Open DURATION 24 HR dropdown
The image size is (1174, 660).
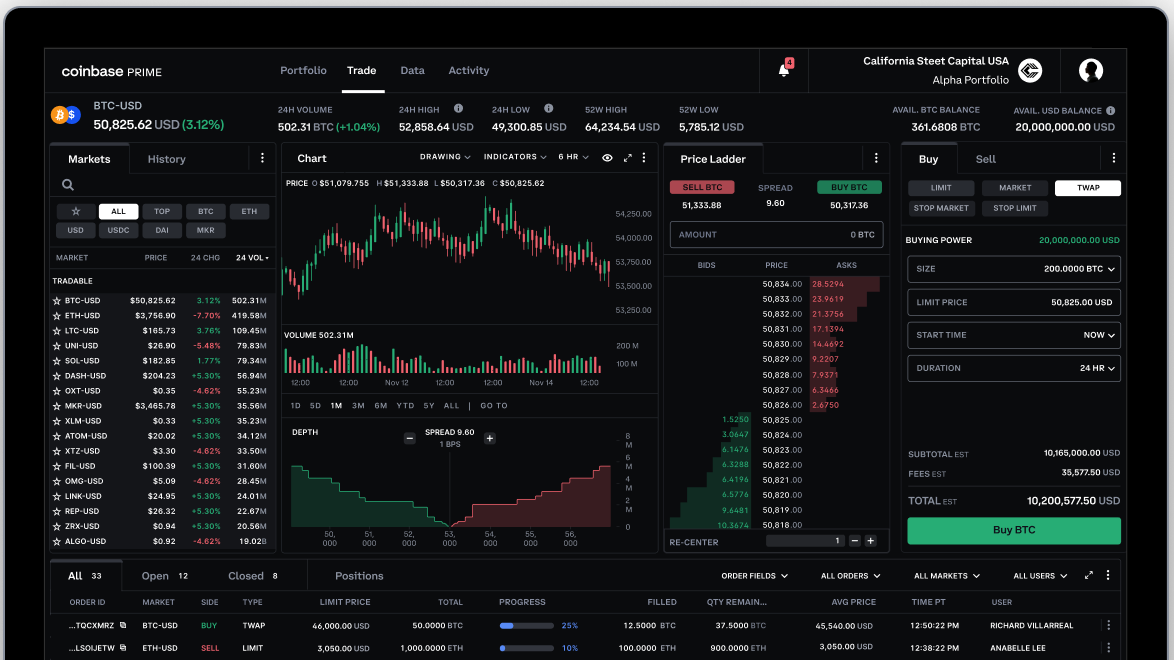[x=1097, y=368]
